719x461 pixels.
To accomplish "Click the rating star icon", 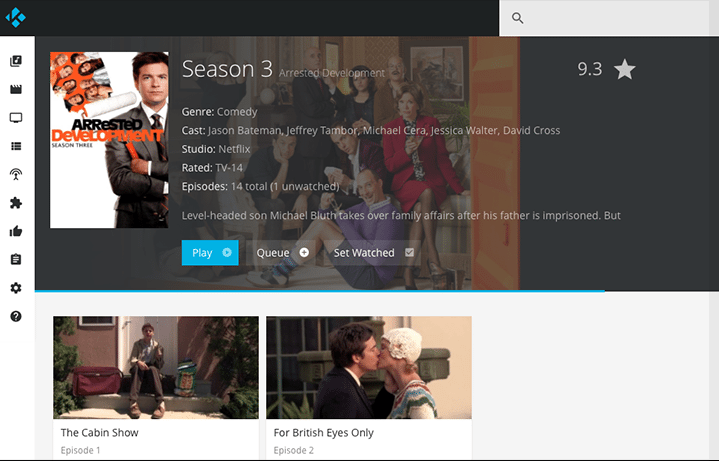I will (625, 70).
